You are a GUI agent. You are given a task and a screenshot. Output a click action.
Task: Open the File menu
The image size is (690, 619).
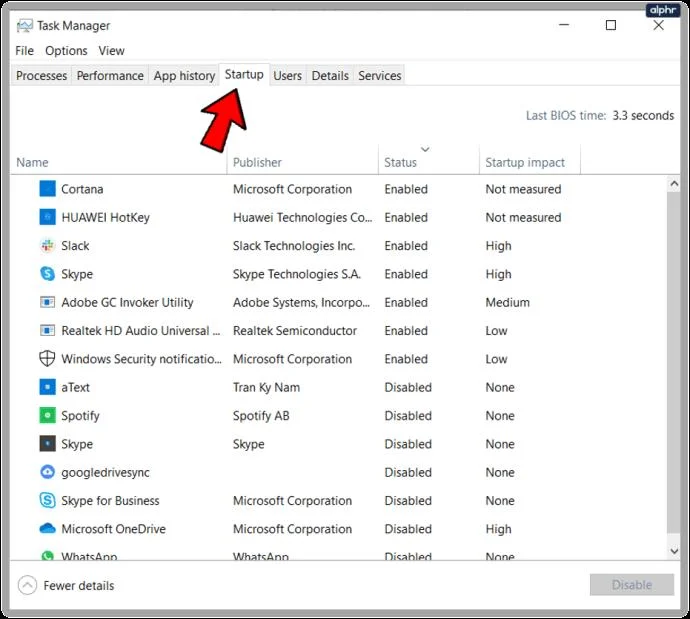click(x=24, y=51)
